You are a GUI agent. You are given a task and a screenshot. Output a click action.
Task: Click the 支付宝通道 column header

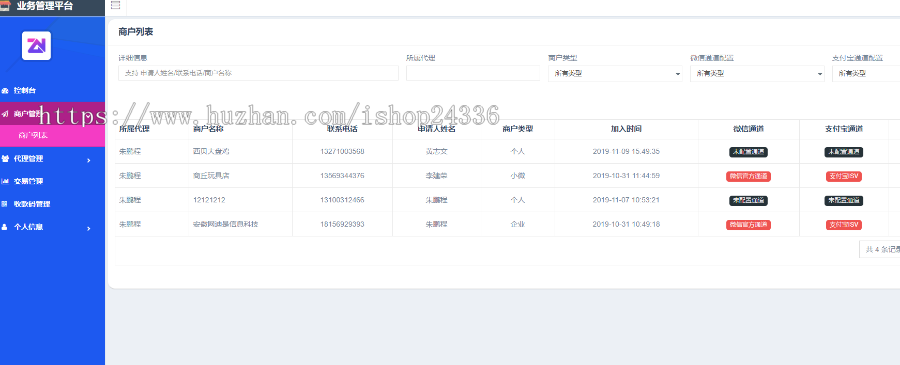click(x=844, y=129)
